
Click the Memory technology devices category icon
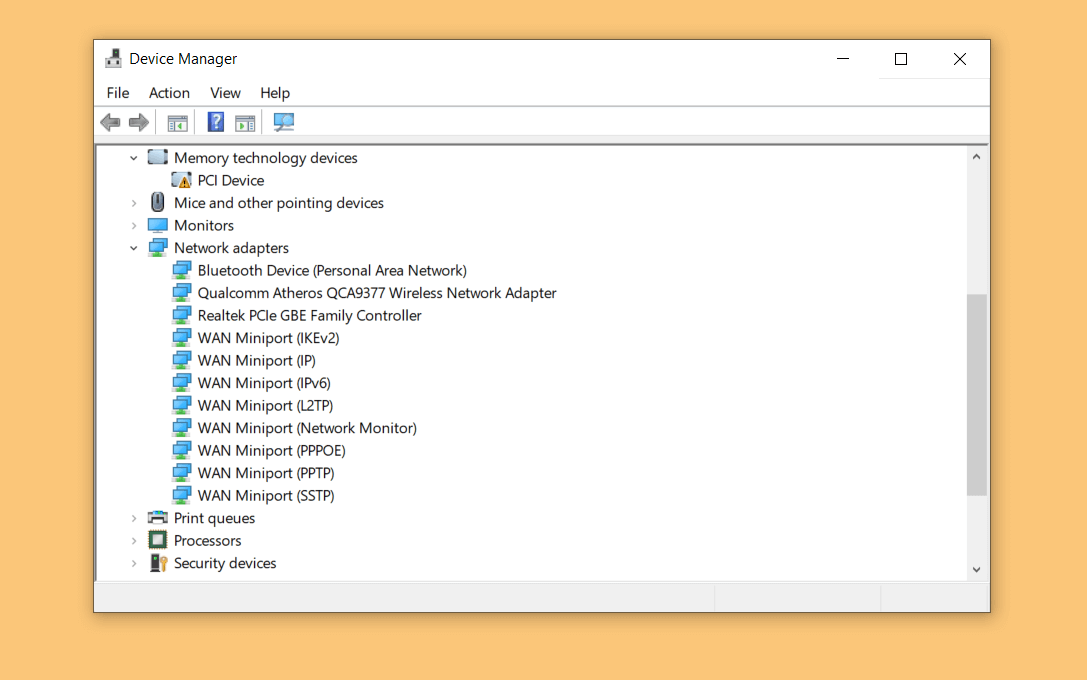(158, 157)
